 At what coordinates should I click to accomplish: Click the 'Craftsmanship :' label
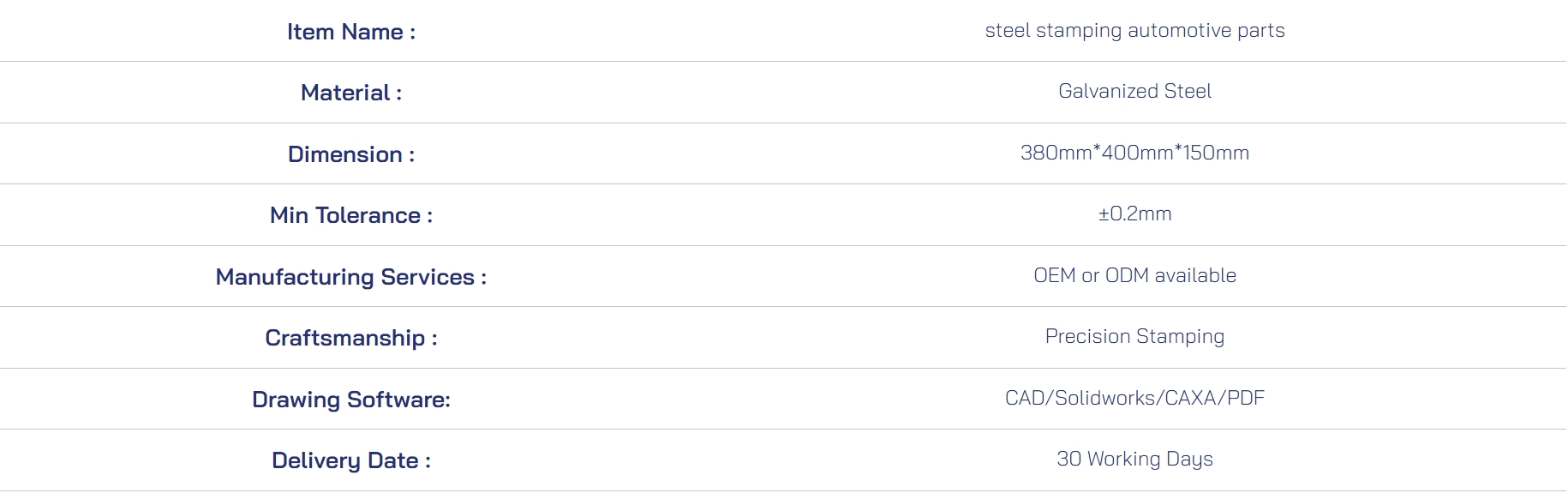[x=351, y=338]
